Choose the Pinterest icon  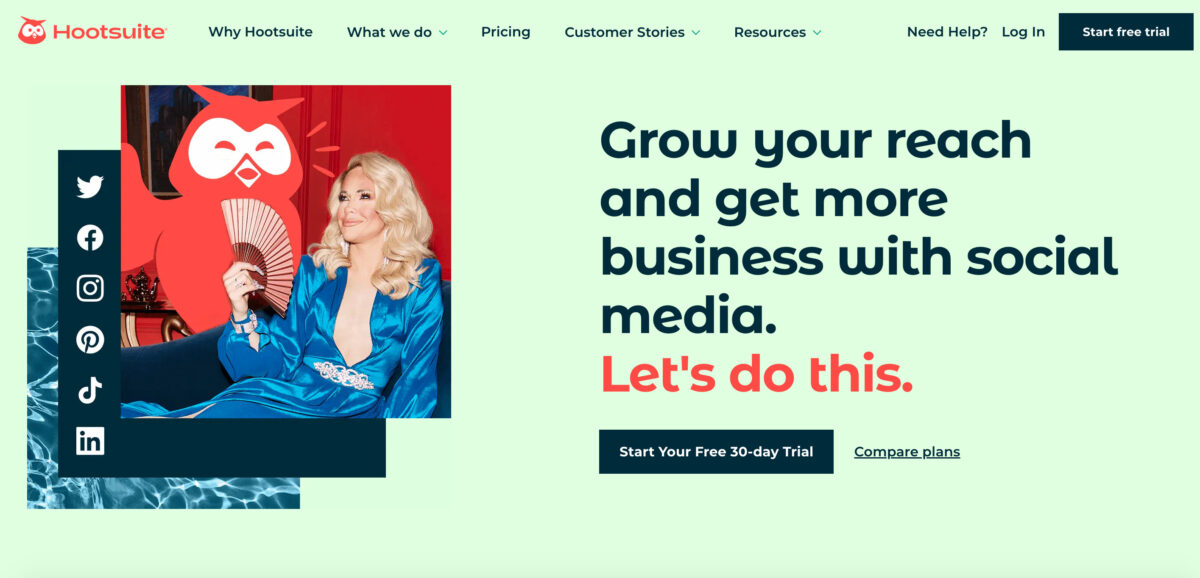tap(90, 340)
